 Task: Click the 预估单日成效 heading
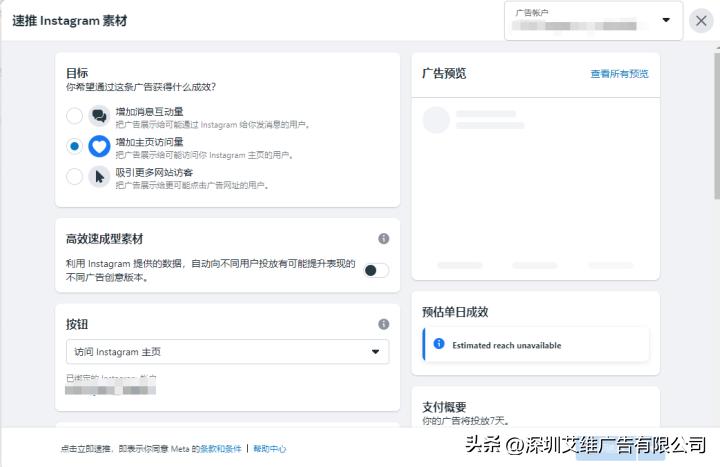(455, 312)
